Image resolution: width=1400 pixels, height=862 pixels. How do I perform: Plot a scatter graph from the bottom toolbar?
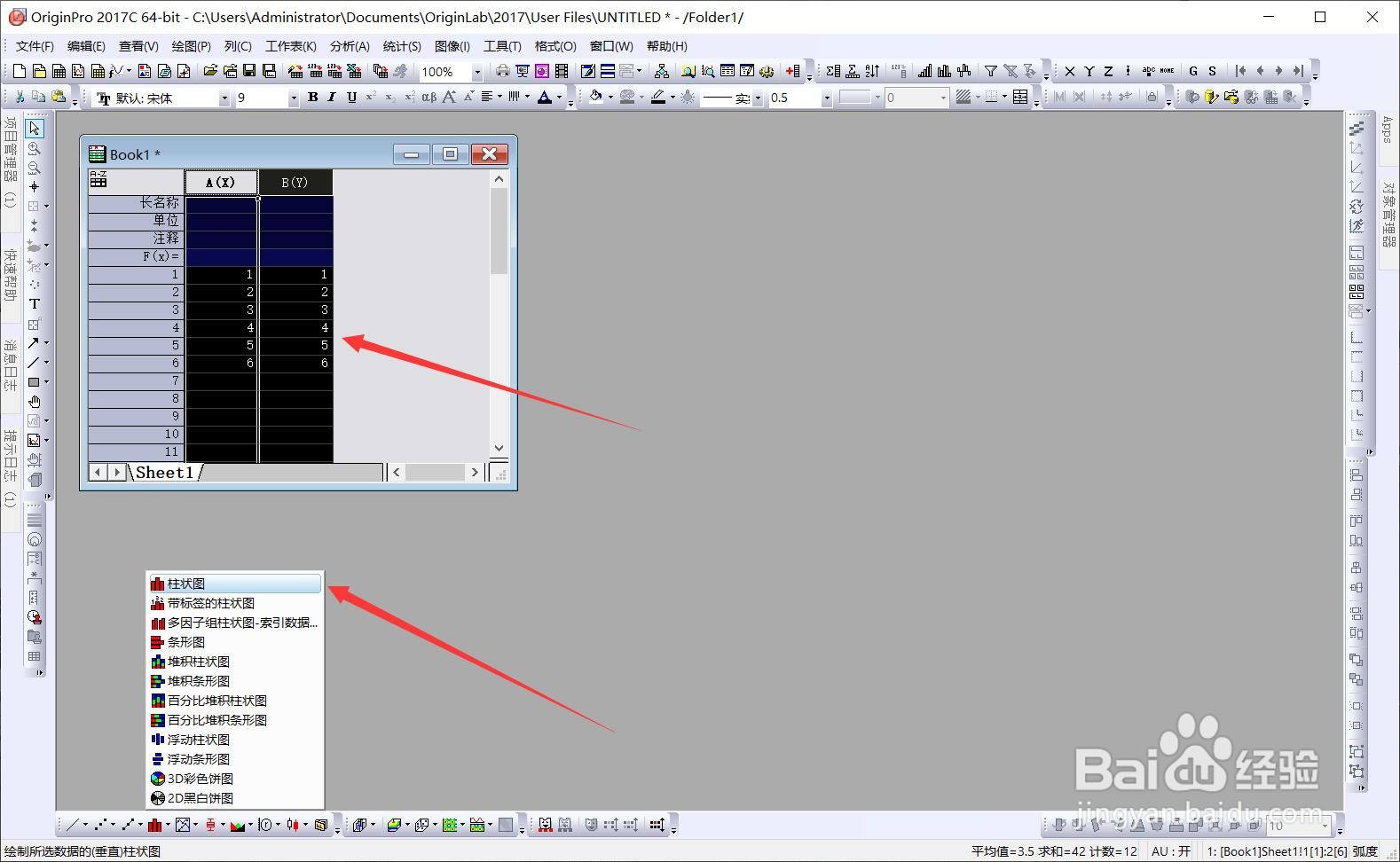(101, 825)
